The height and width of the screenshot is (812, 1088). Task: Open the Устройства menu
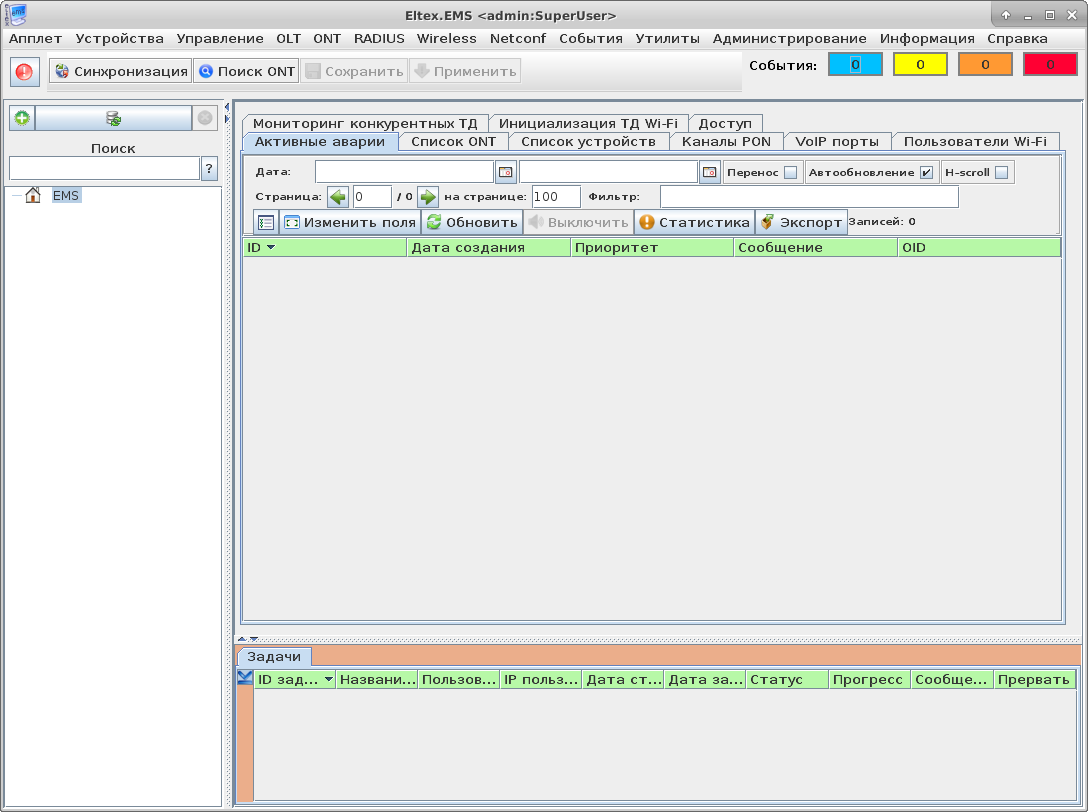pos(119,39)
